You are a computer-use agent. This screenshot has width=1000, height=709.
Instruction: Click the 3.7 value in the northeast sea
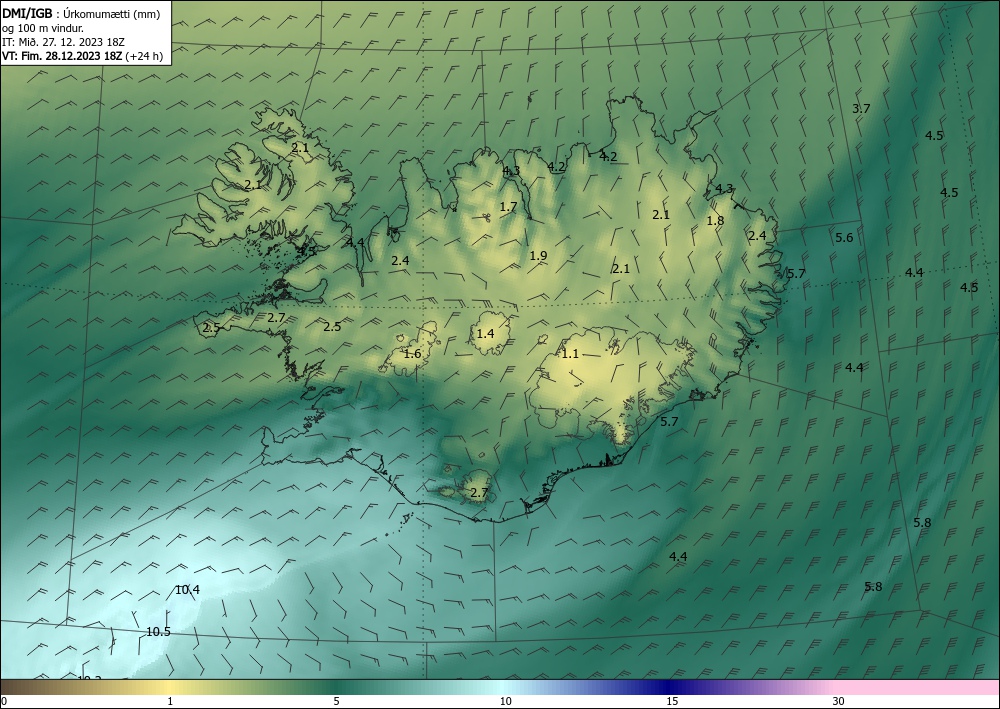(x=861, y=108)
